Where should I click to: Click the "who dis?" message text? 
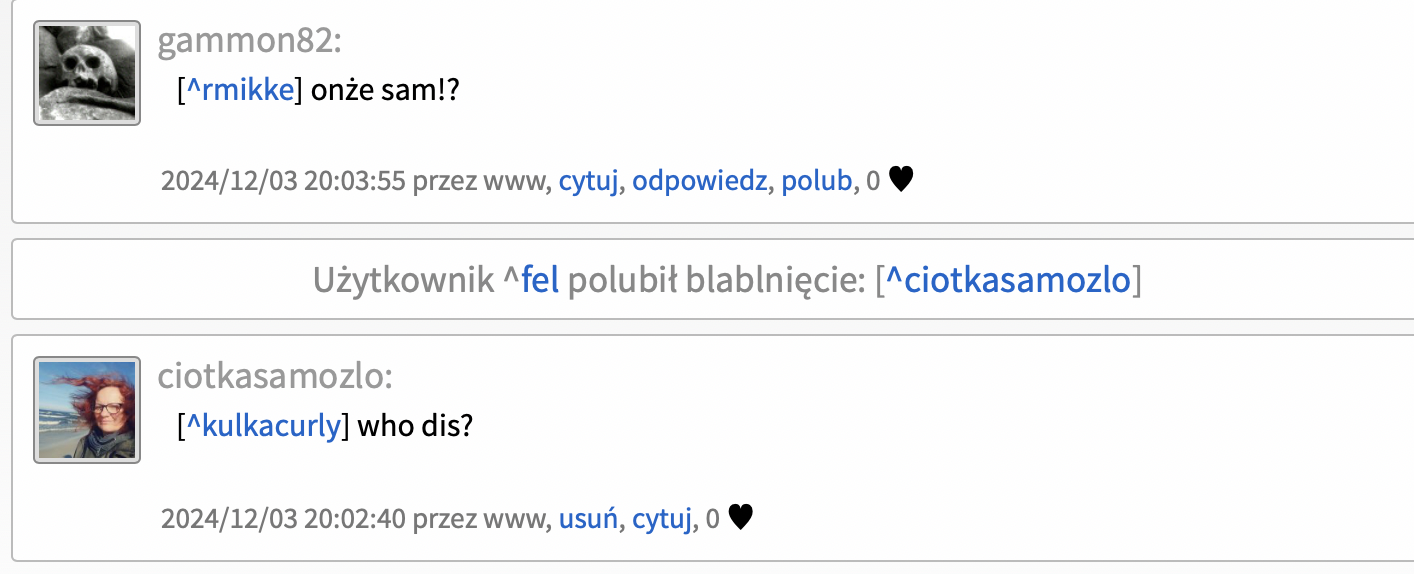(x=415, y=427)
